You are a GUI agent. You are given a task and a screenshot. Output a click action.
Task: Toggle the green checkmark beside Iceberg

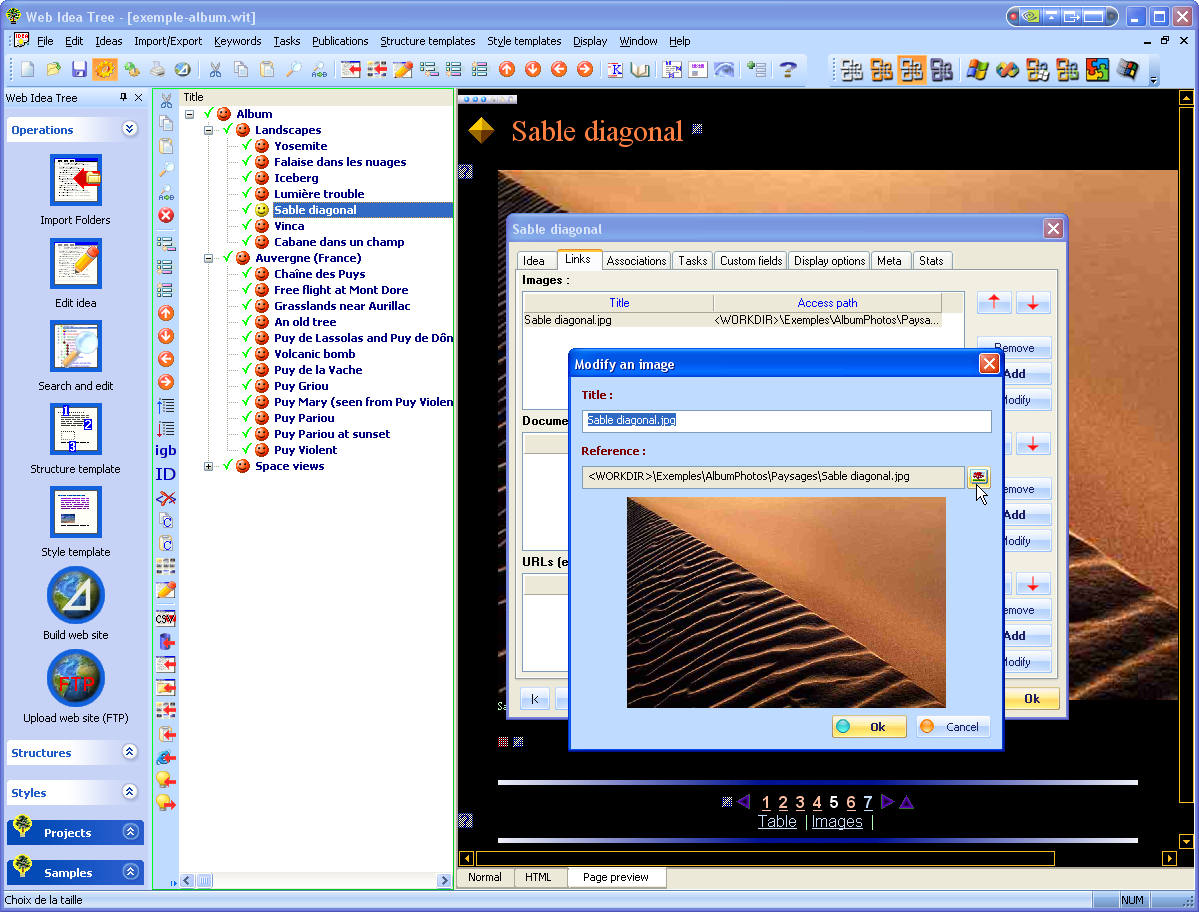point(246,178)
